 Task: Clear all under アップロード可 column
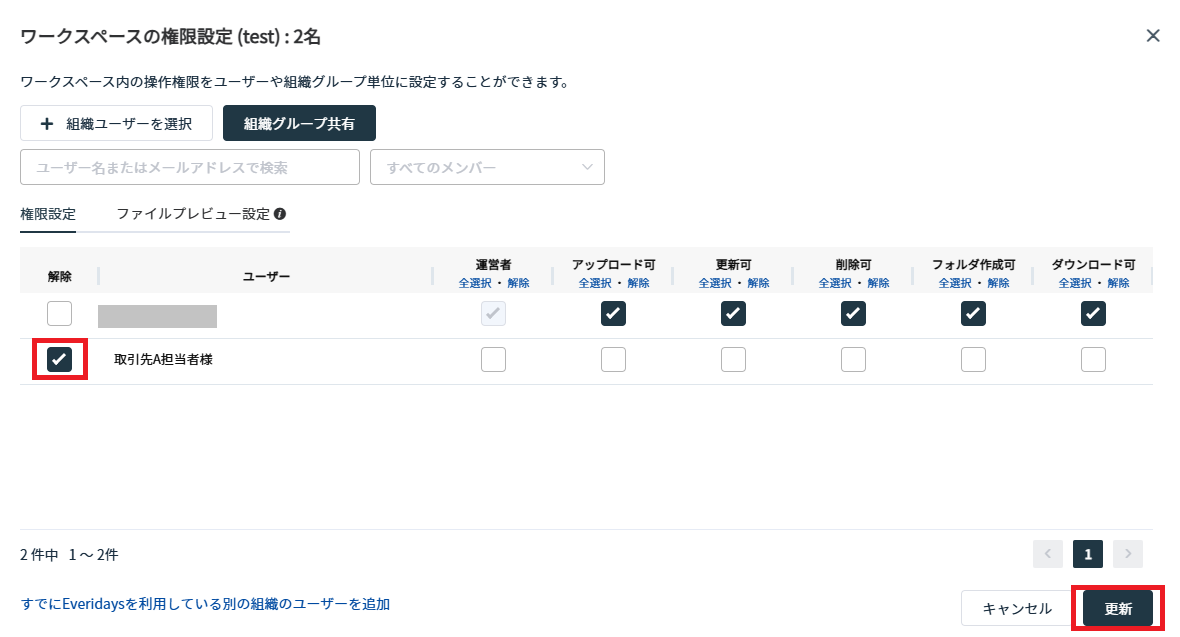[x=638, y=283]
